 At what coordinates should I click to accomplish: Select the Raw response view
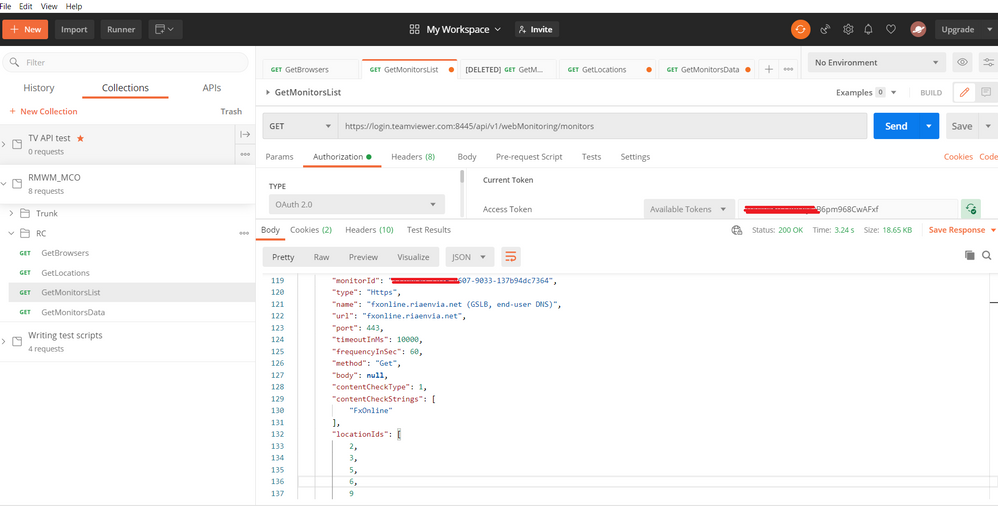coord(321,257)
